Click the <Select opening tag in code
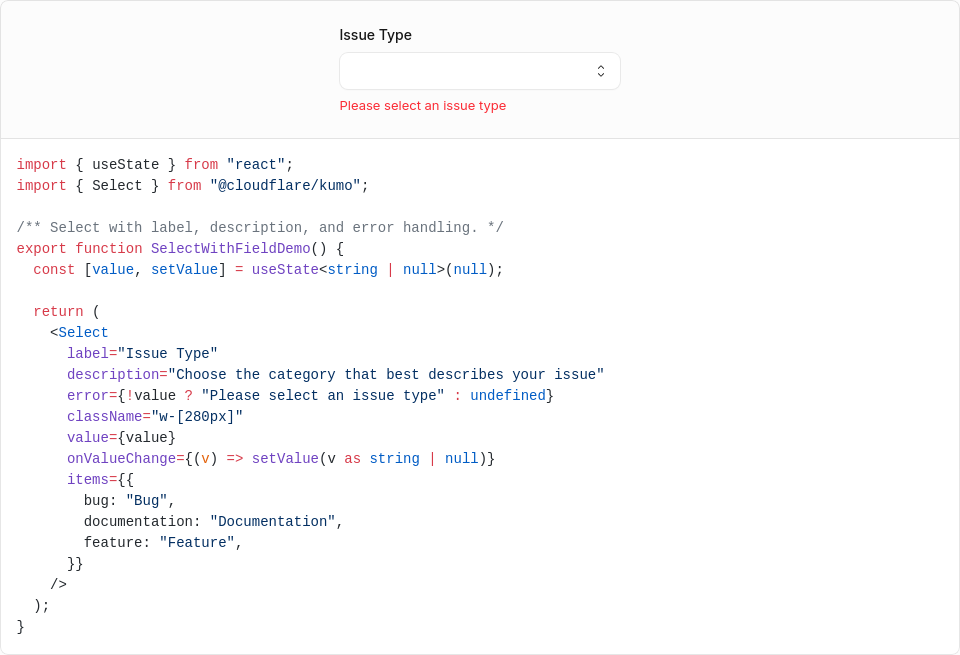 (x=79, y=332)
